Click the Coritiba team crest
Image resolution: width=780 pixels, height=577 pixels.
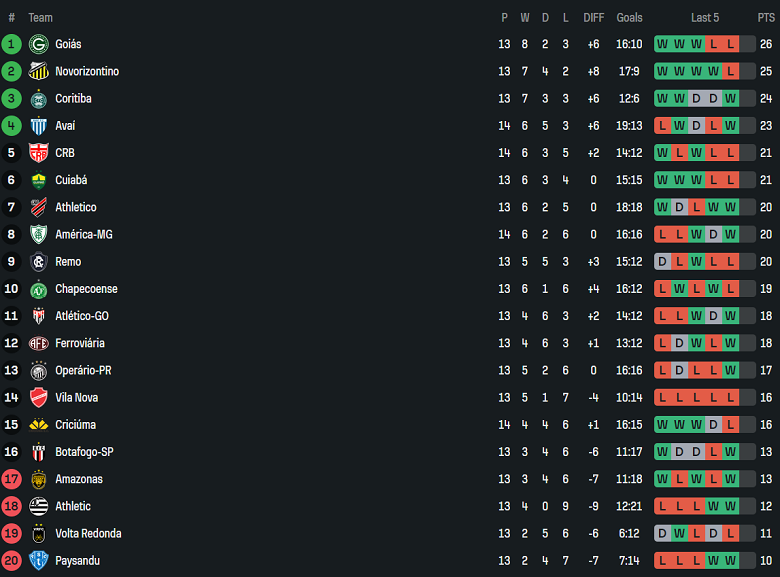pyautogui.click(x=39, y=98)
